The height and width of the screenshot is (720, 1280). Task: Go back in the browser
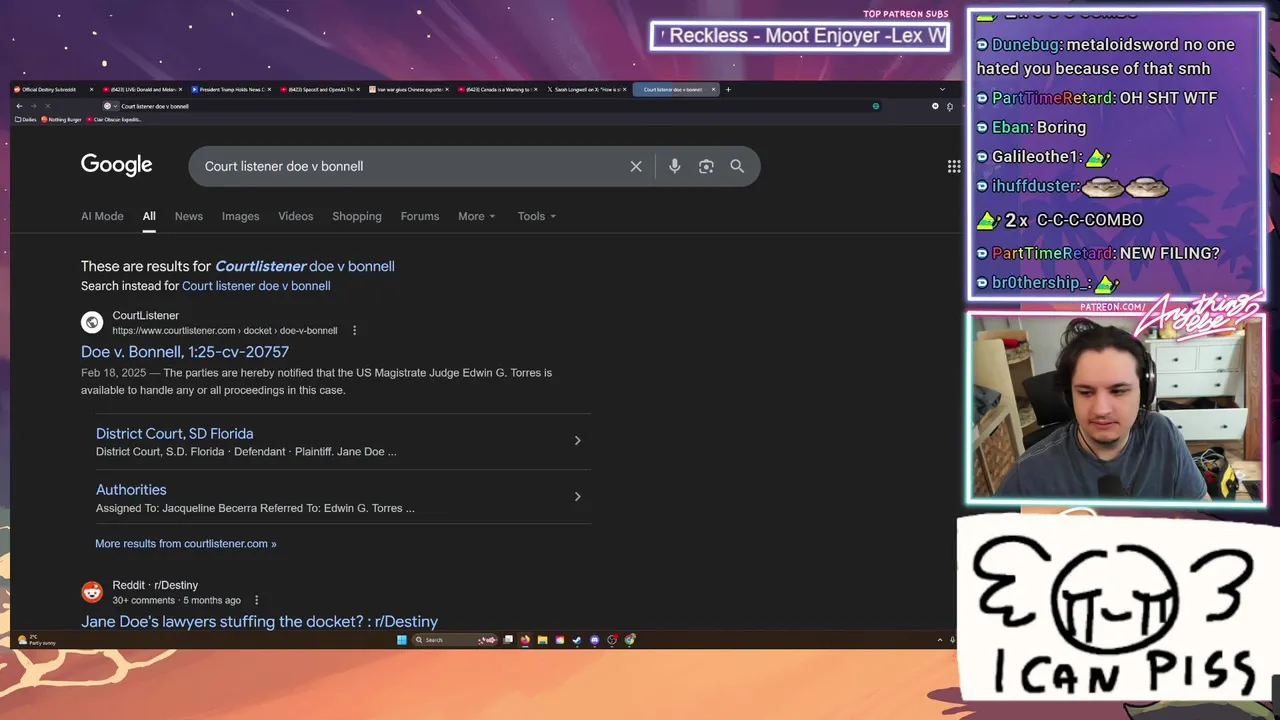click(19, 106)
